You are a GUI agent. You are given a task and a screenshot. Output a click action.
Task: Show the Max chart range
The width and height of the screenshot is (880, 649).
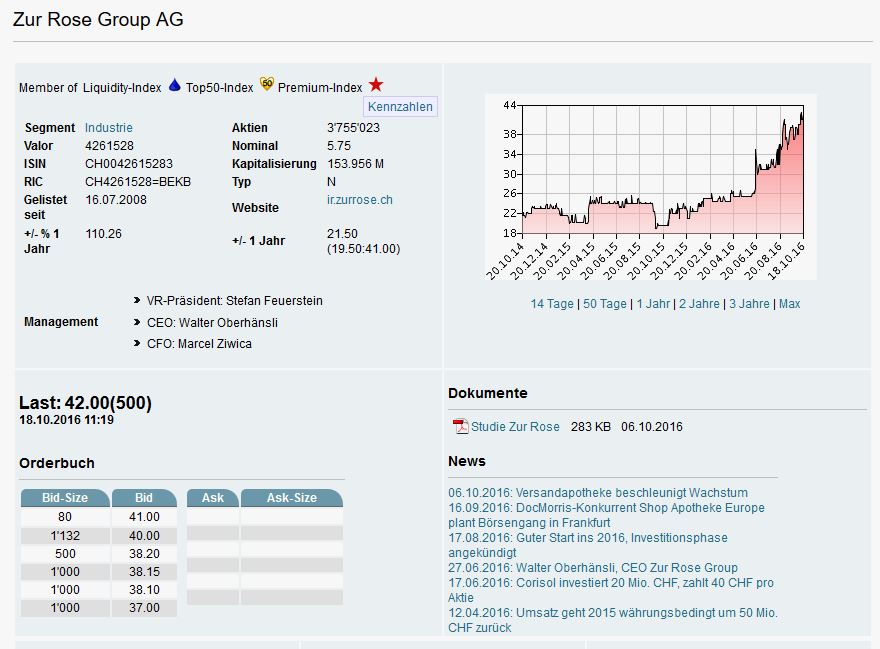pos(789,304)
